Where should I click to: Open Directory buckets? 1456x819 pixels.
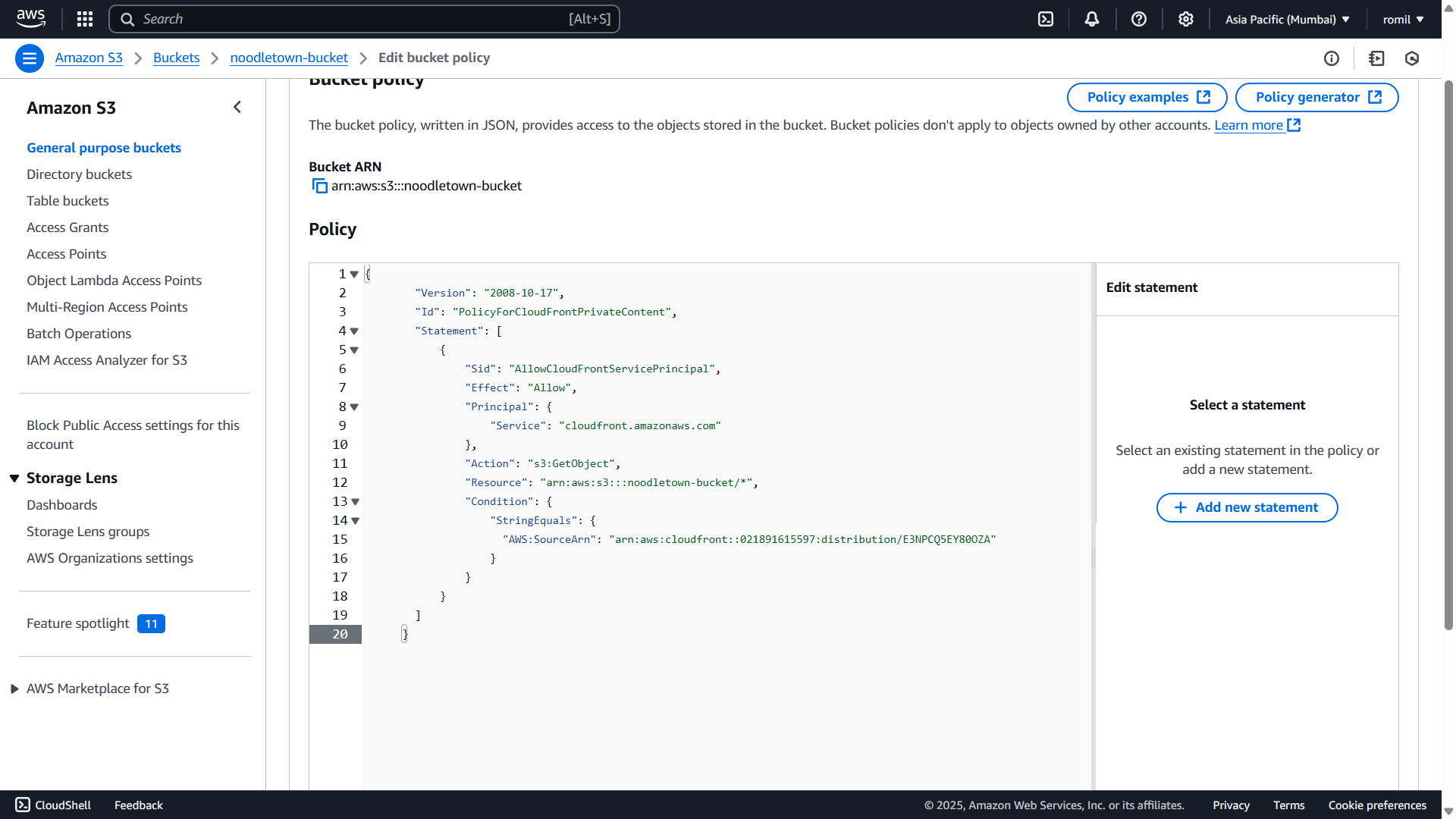[x=79, y=174]
